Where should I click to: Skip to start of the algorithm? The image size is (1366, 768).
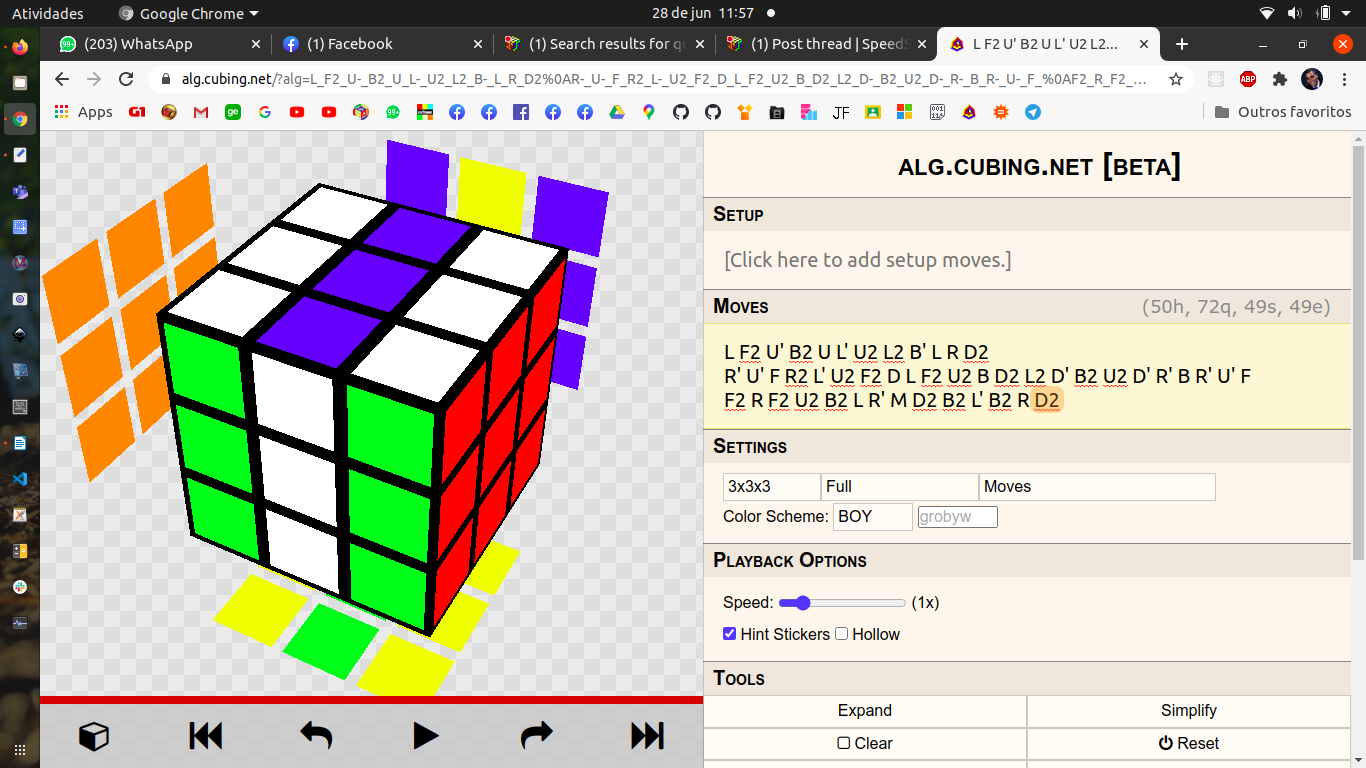[x=205, y=737]
